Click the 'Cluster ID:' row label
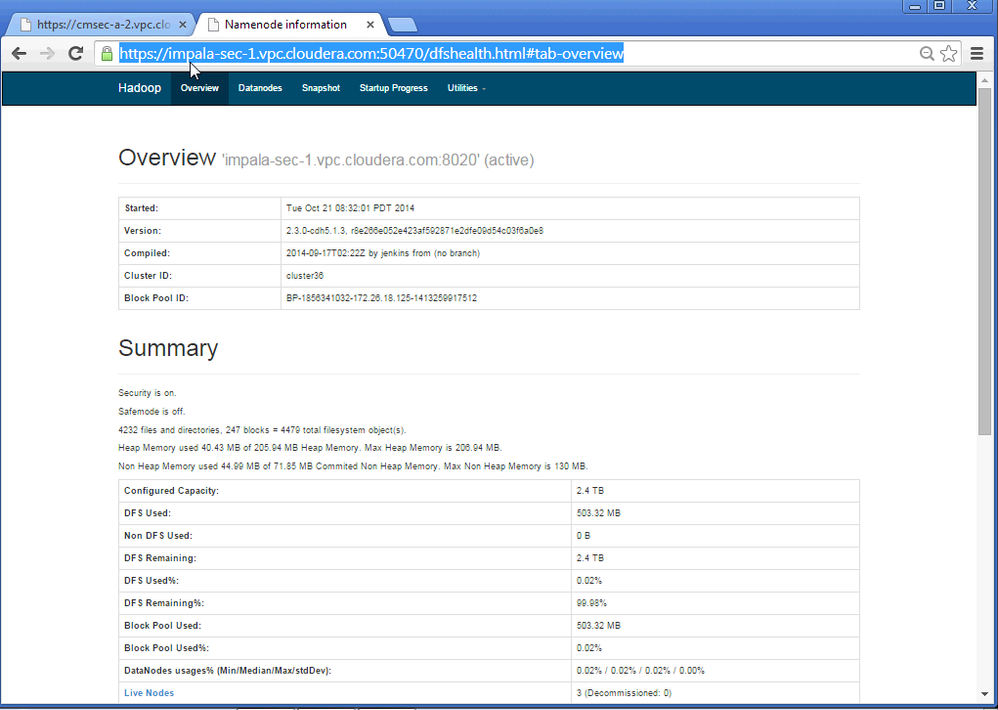Viewport: 998px width, 710px height. (148, 275)
